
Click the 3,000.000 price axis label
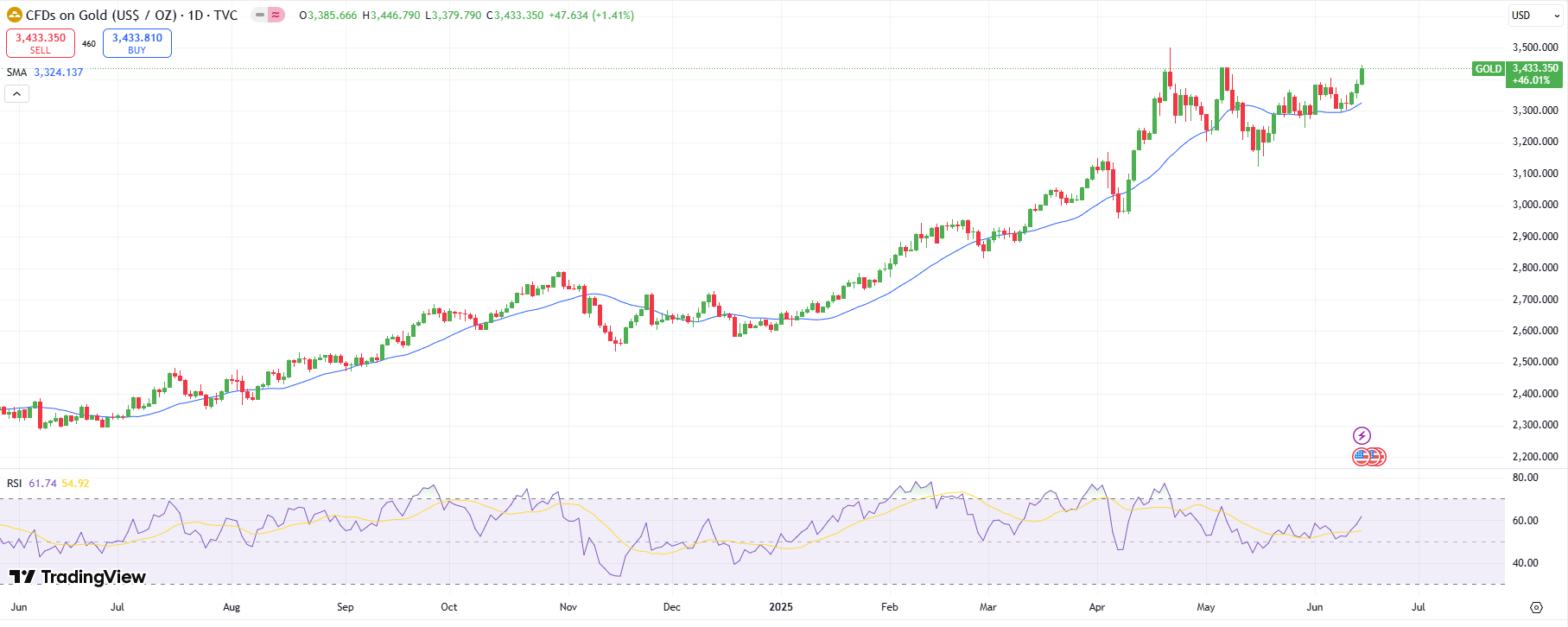(x=1535, y=205)
